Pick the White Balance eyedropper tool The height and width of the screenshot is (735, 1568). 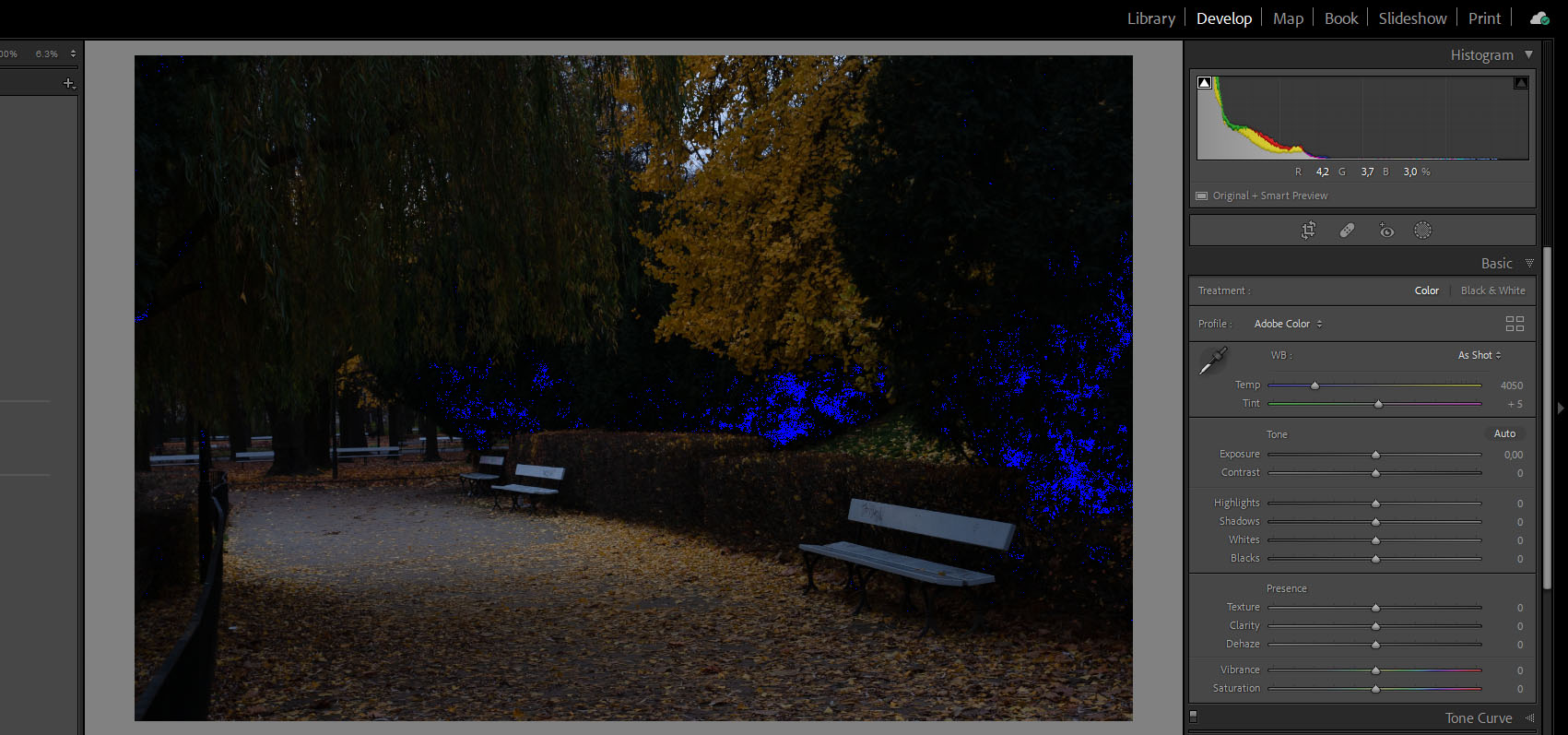1212,361
